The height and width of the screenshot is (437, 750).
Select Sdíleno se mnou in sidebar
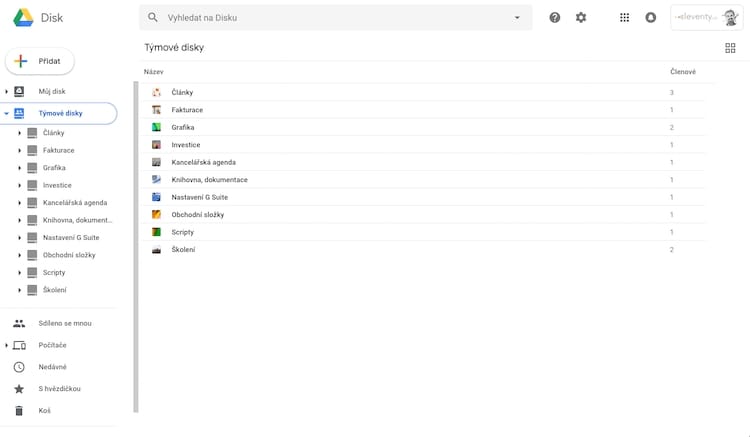(x=64, y=323)
